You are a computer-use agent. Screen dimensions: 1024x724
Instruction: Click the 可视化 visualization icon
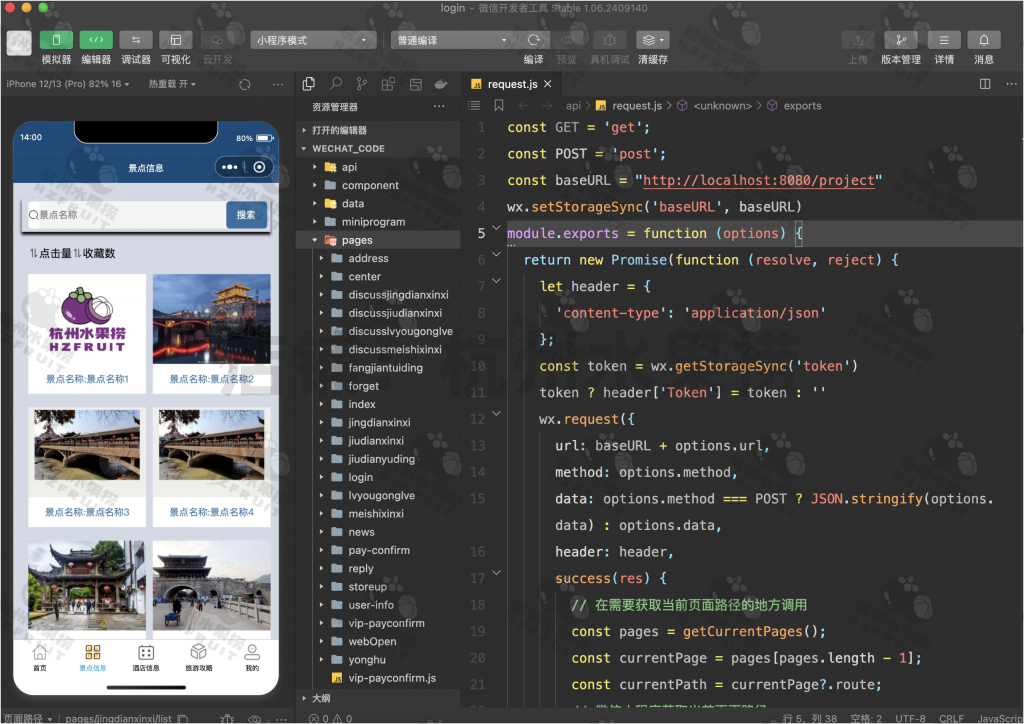pyautogui.click(x=176, y=40)
